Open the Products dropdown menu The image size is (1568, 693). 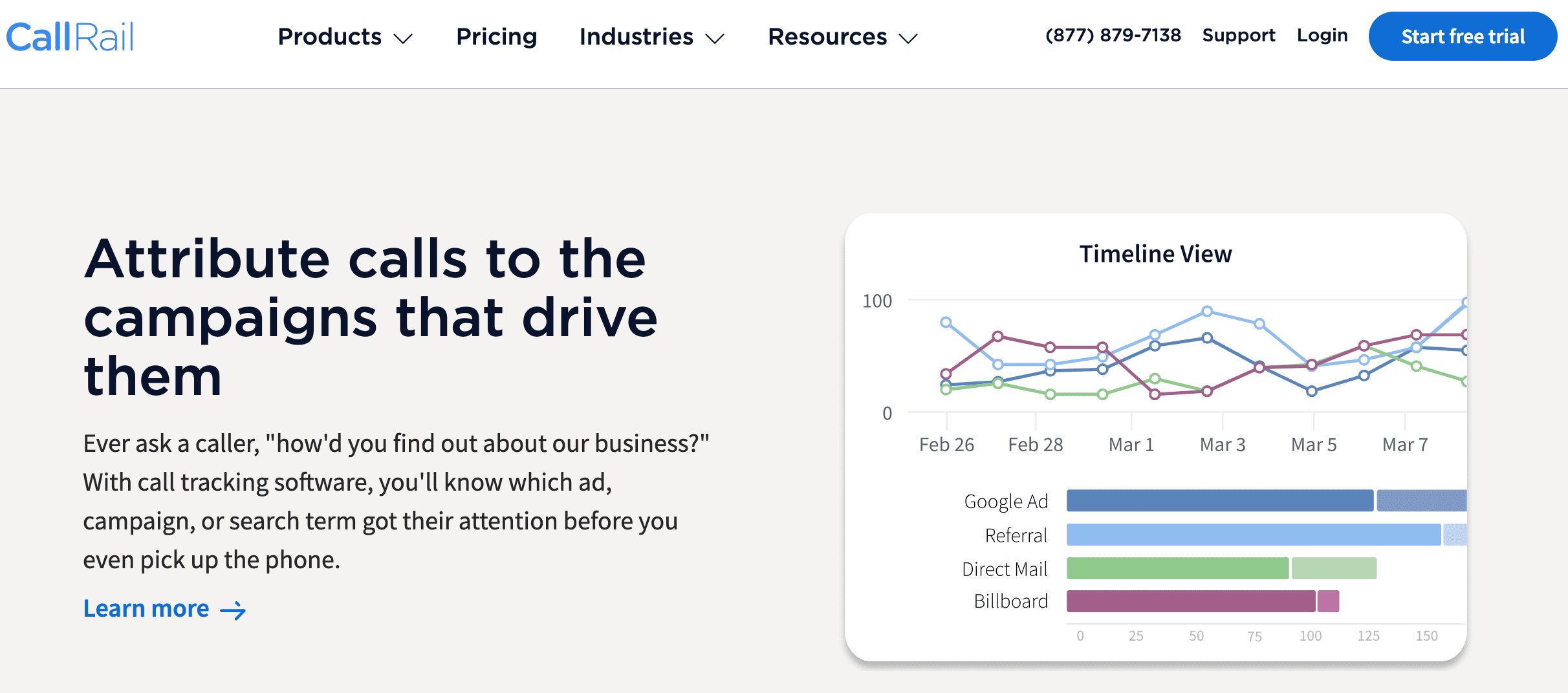(x=329, y=37)
